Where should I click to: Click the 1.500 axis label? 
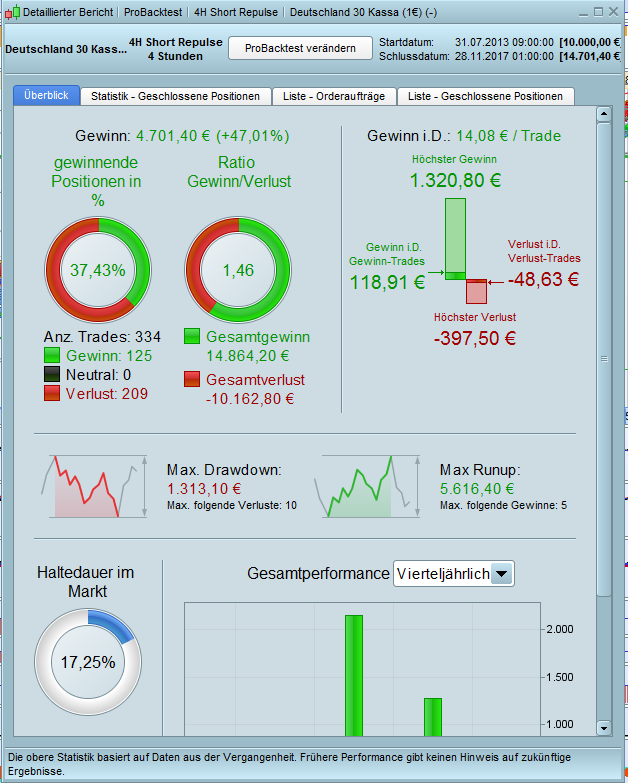click(x=560, y=677)
